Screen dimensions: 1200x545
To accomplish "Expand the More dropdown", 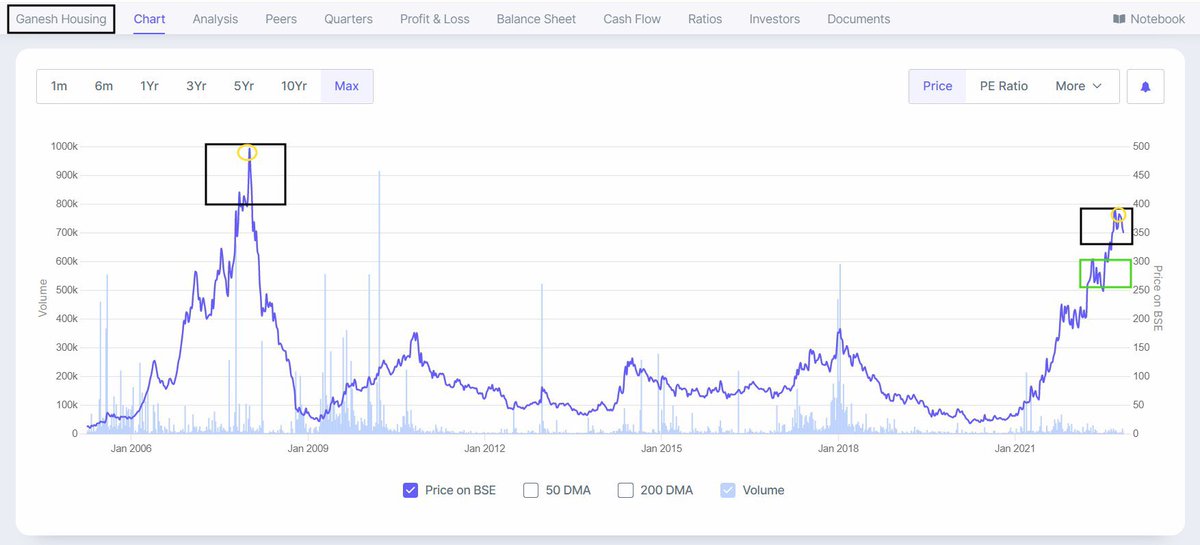I will pyautogui.click(x=1079, y=86).
